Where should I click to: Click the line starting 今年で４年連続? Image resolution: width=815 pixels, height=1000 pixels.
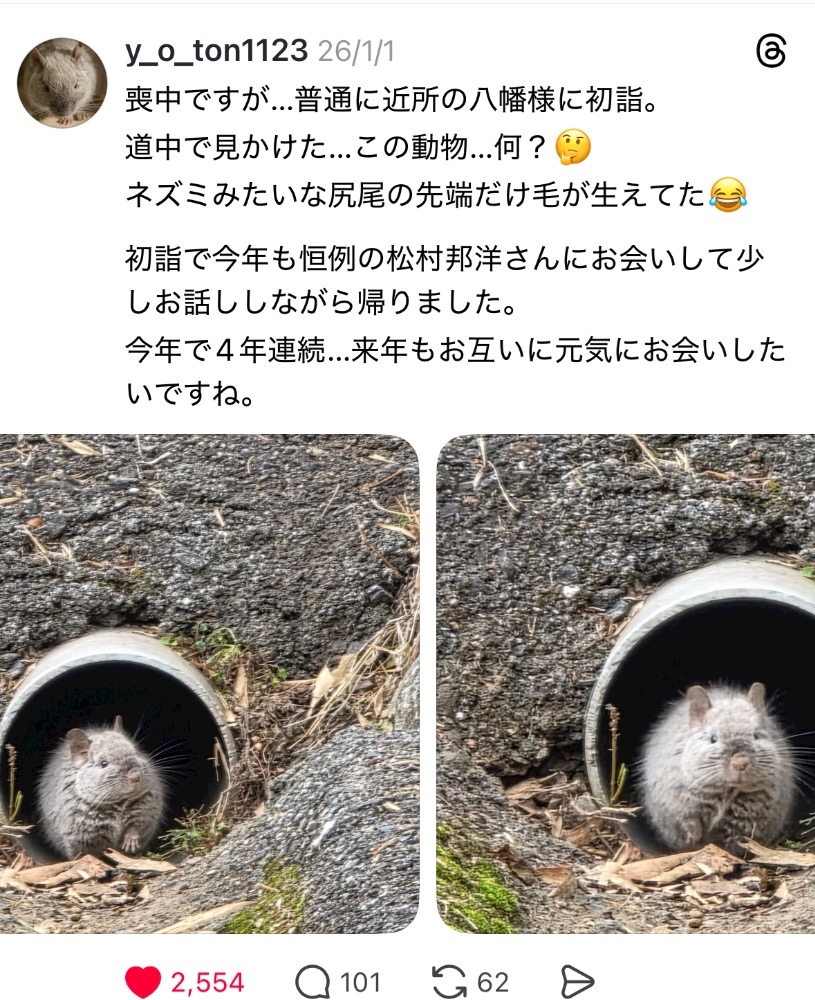[455, 372]
